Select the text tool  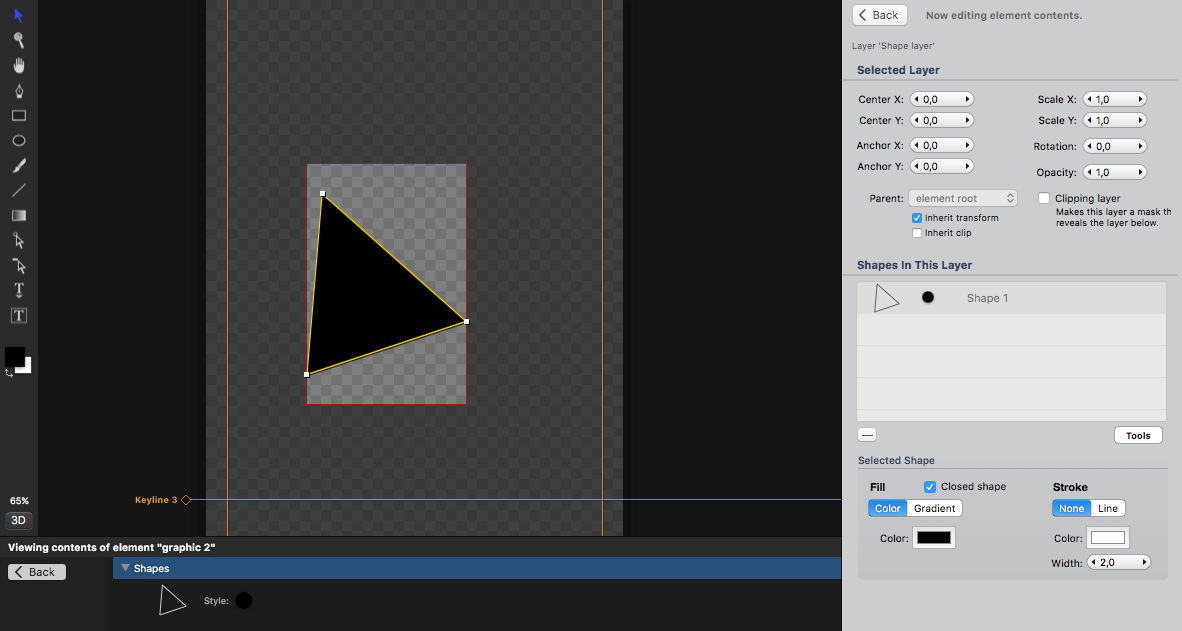(x=19, y=290)
